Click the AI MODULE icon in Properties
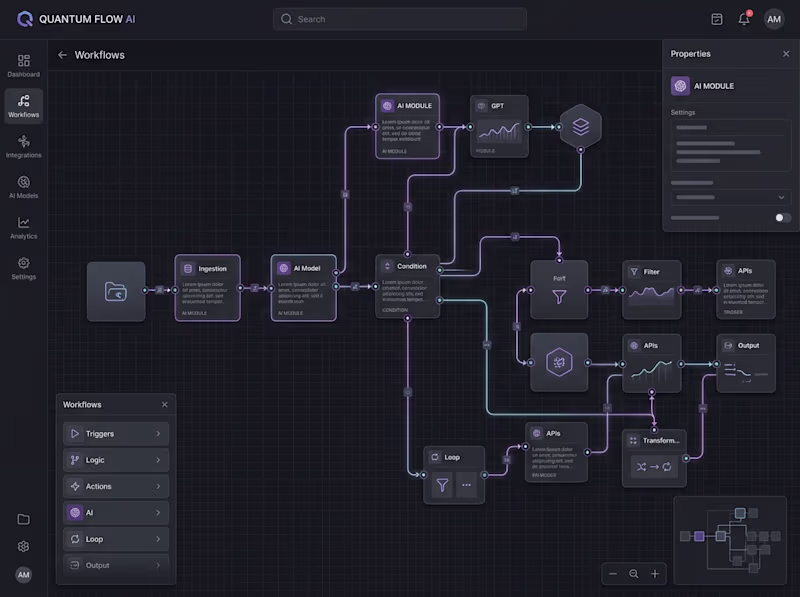The width and height of the screenshot is (800, 597). click(x=680, y=86)
